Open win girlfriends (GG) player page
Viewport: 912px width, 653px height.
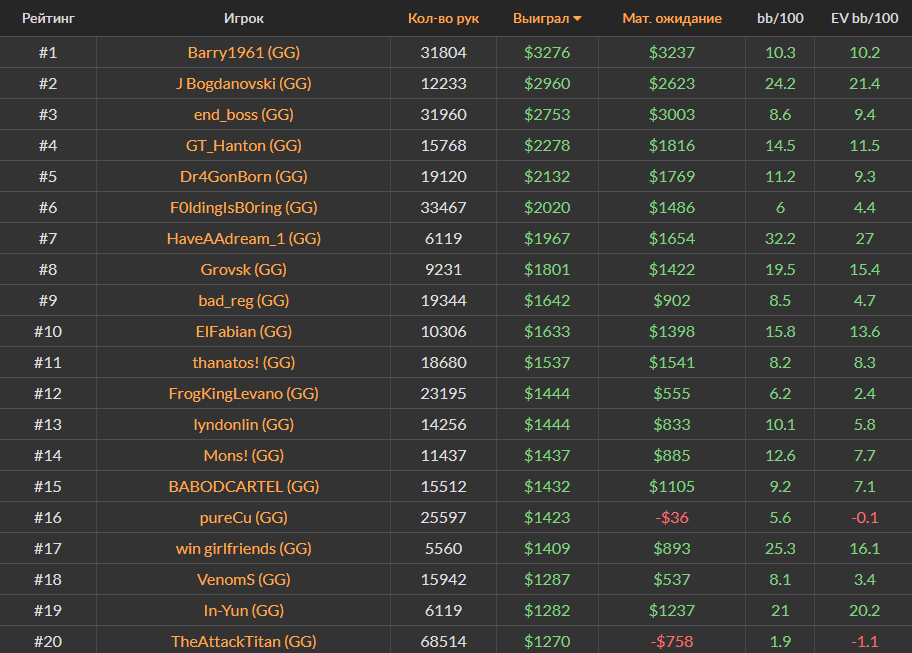[244, 548]
